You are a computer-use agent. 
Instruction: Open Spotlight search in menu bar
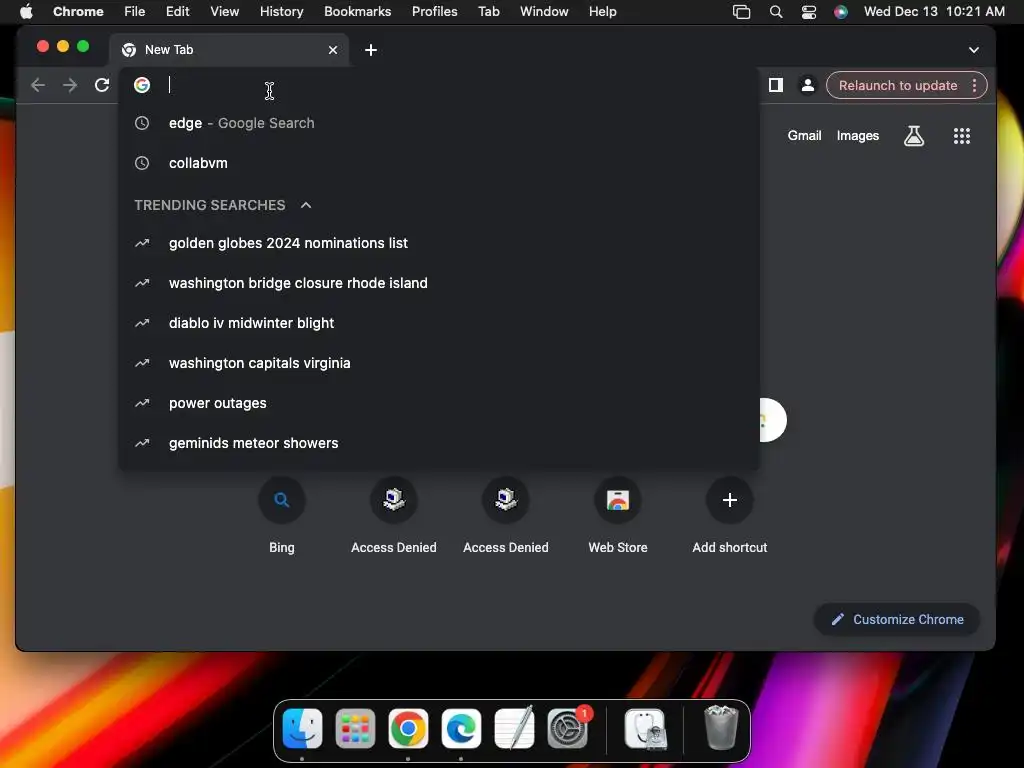pos(776,12)
